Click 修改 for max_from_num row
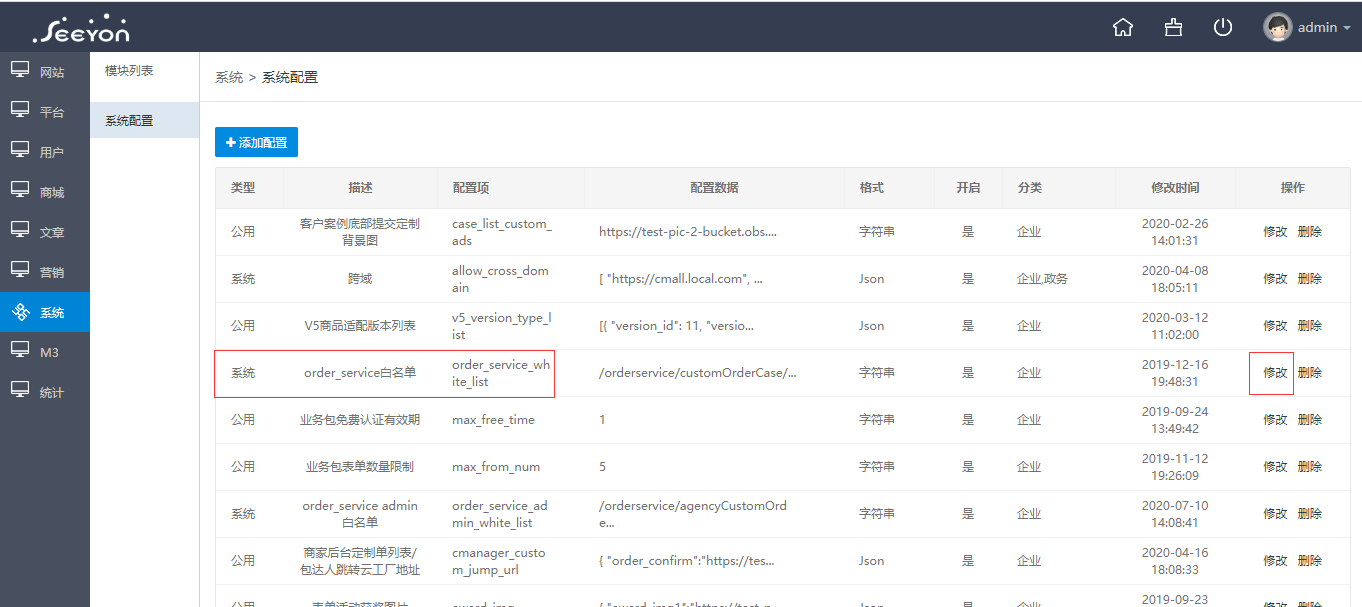This screenshot has height=607, width=1362. point(1275,466)
